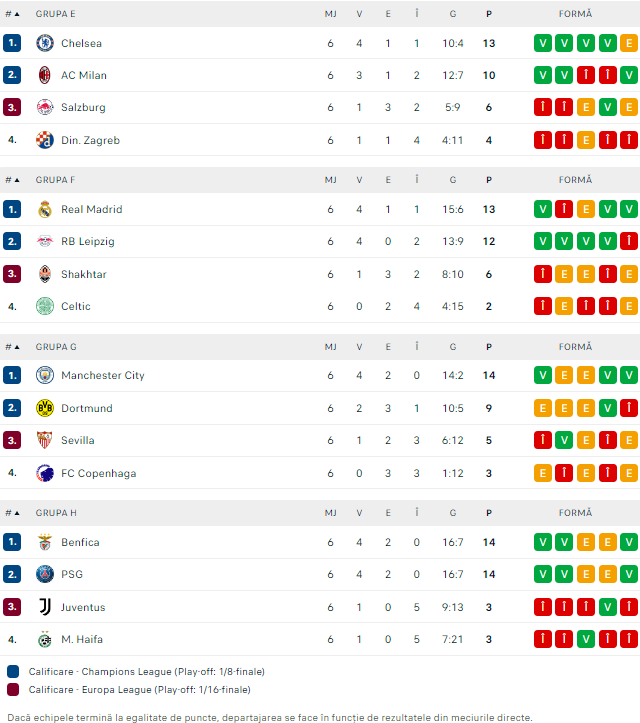Select the Juventus logo icon

pos(45,607)
